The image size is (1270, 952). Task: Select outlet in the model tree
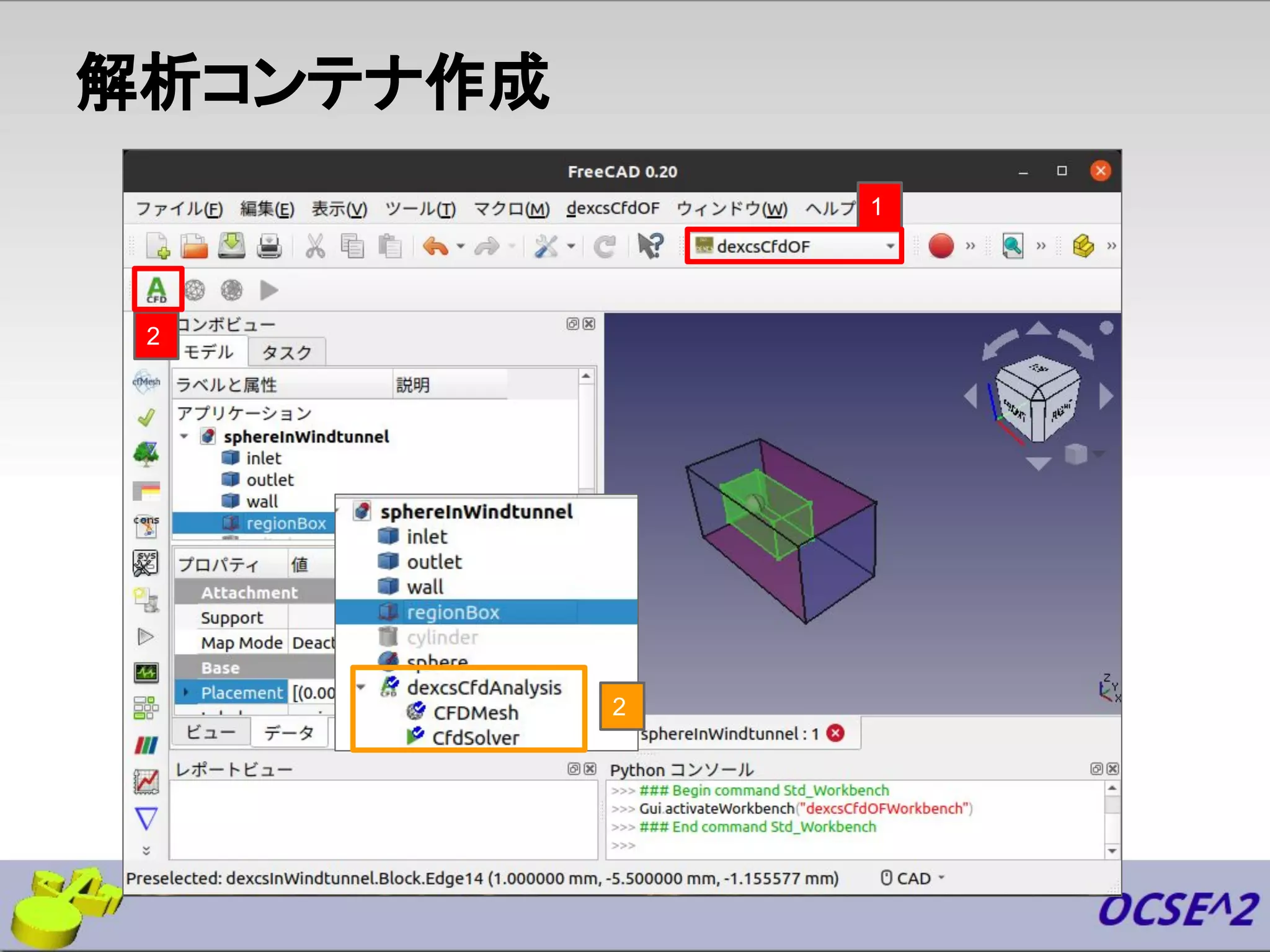pyautogui.click(x=270, y=480)
